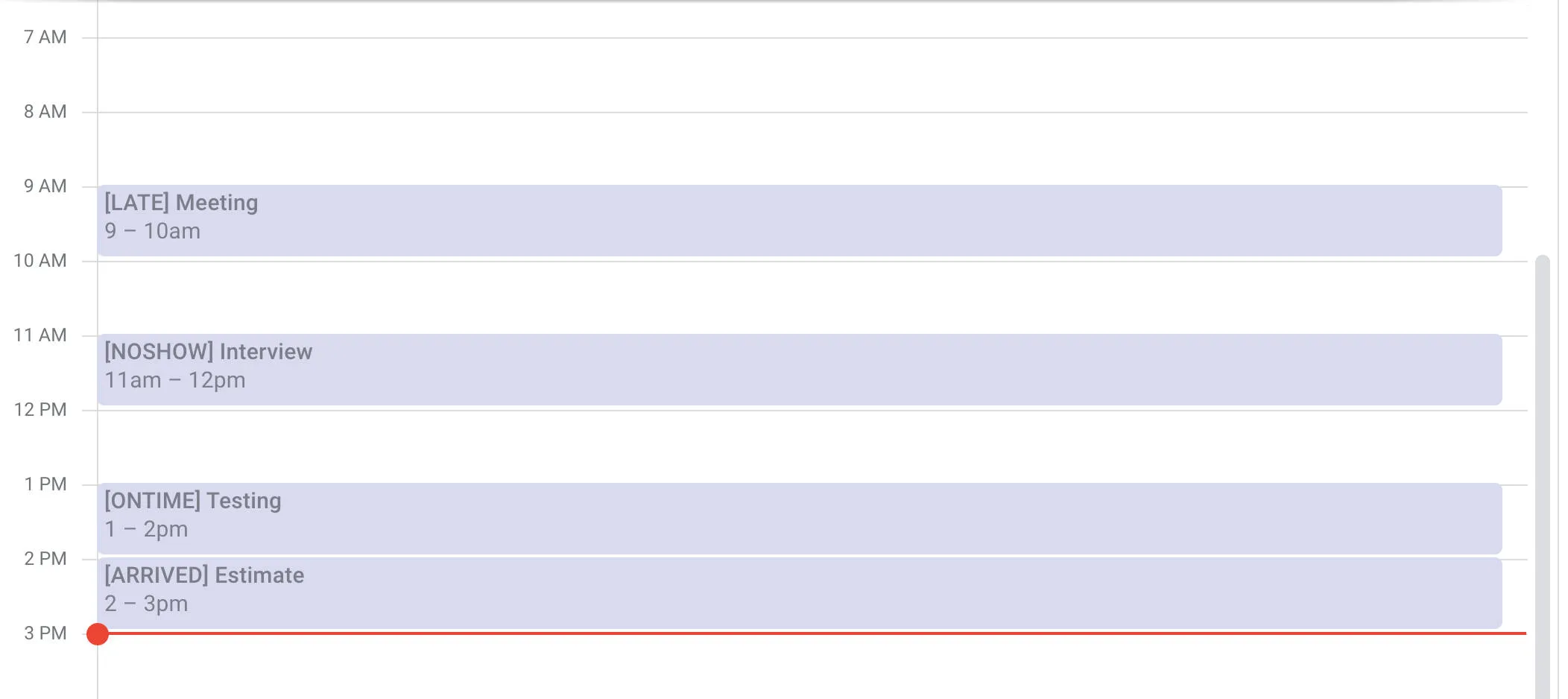Click the 9 AM time label
Image resolution: width=1568 pixels, height=699 pixels.
click(43, 186)
